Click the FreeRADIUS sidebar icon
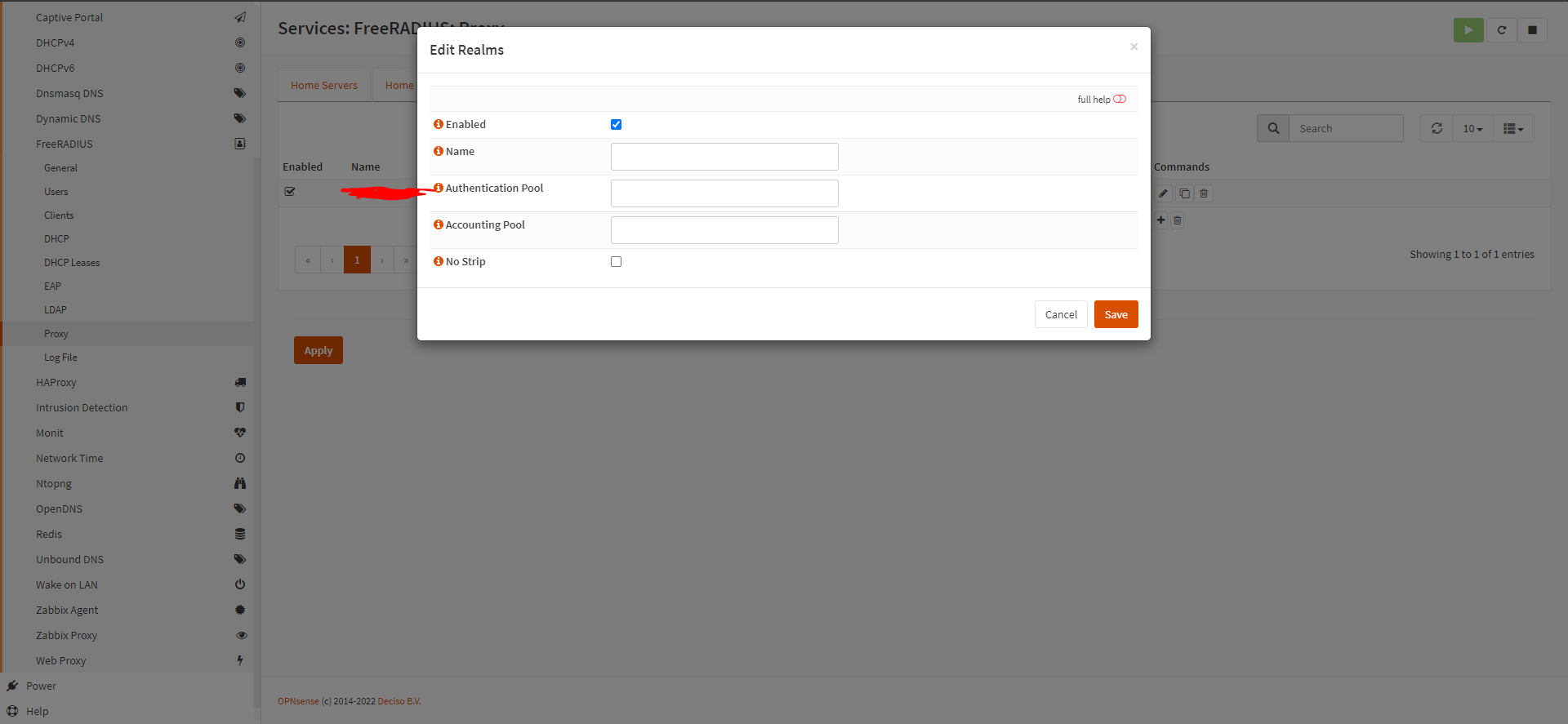 240,144
